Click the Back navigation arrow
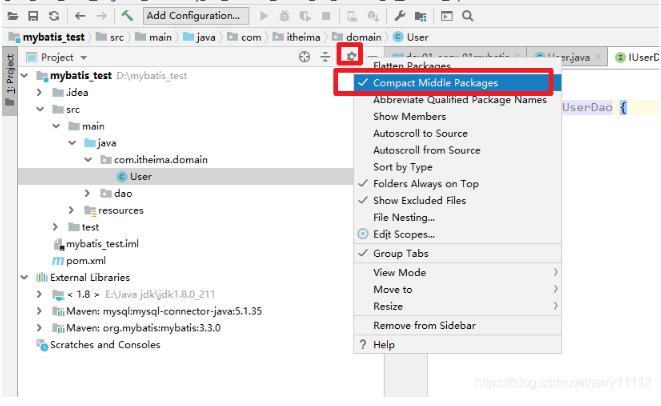This screenshot has width=661, height=406. [x=80, y=16]
